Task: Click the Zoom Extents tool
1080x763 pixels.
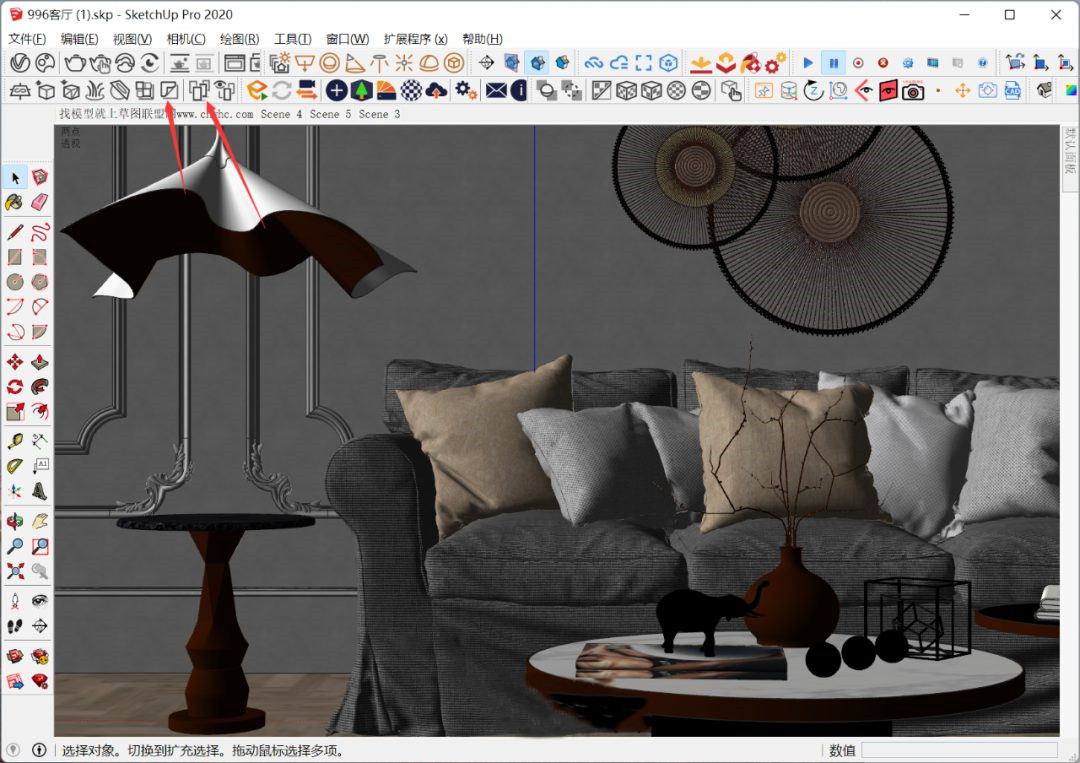Action: (x=14, y=571)
